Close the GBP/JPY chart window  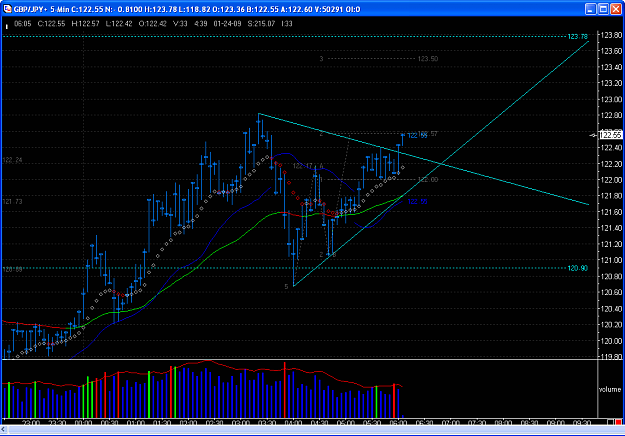pyautogui.click(x=616, y=9)
